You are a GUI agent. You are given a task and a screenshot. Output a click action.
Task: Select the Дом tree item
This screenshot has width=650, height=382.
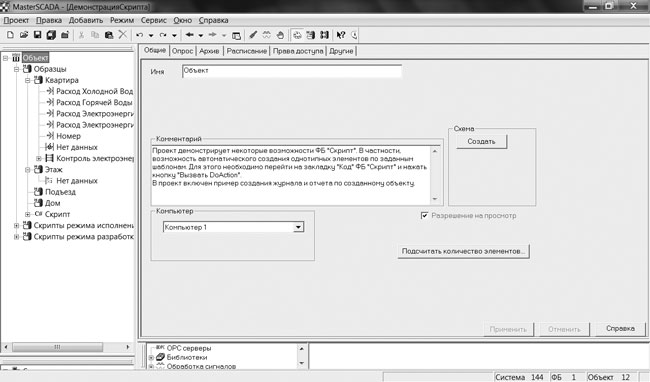pyautogui.click(x=53, y=203)
